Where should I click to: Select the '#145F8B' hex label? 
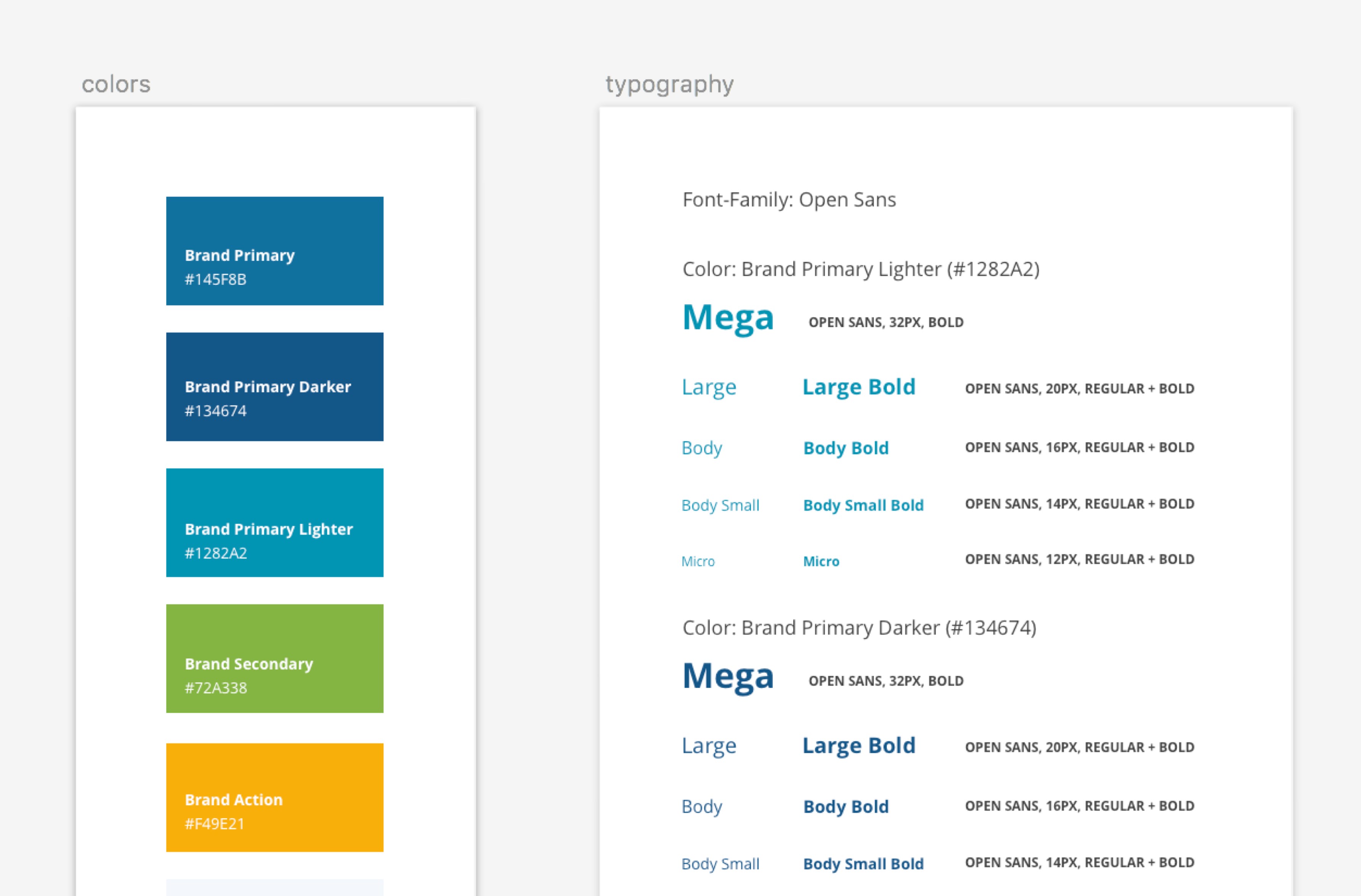point(216,279)
